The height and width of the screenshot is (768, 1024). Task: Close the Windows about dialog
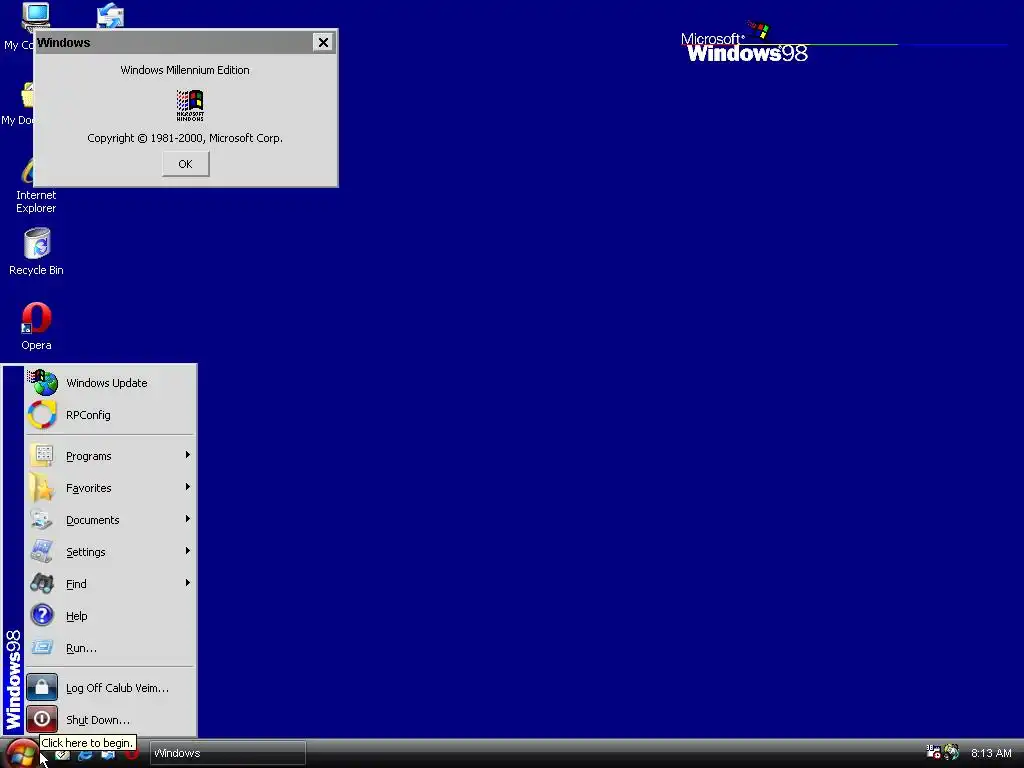(x=323, y=42)
